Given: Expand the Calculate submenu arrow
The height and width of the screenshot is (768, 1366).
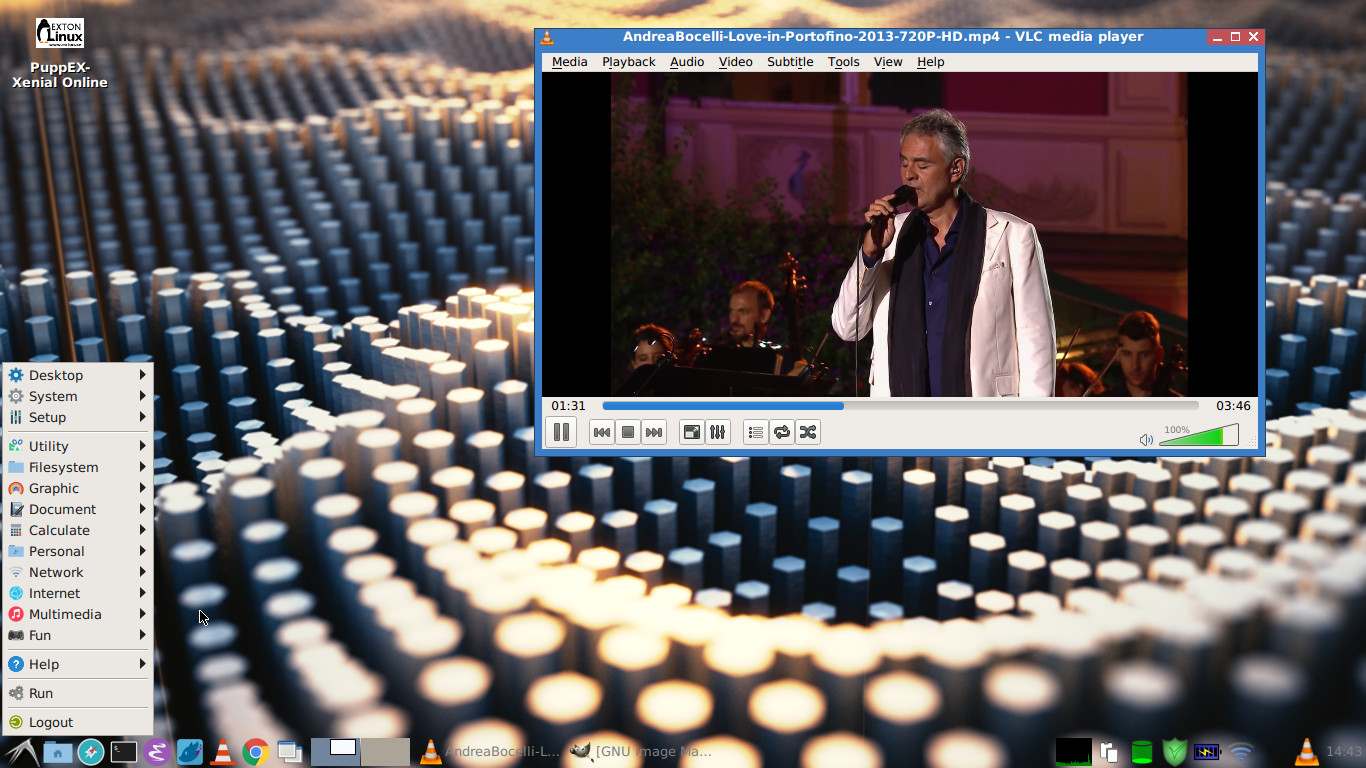Looking at the screenshot, I should coord(143,530).
